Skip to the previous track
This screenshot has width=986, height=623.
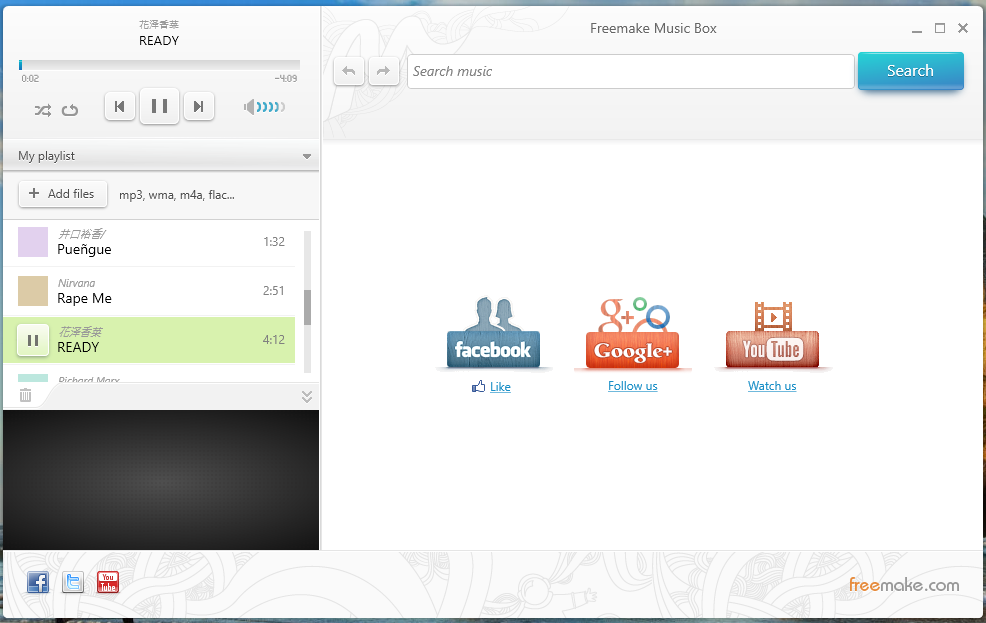pyautogui.click(x=119, y=106)
